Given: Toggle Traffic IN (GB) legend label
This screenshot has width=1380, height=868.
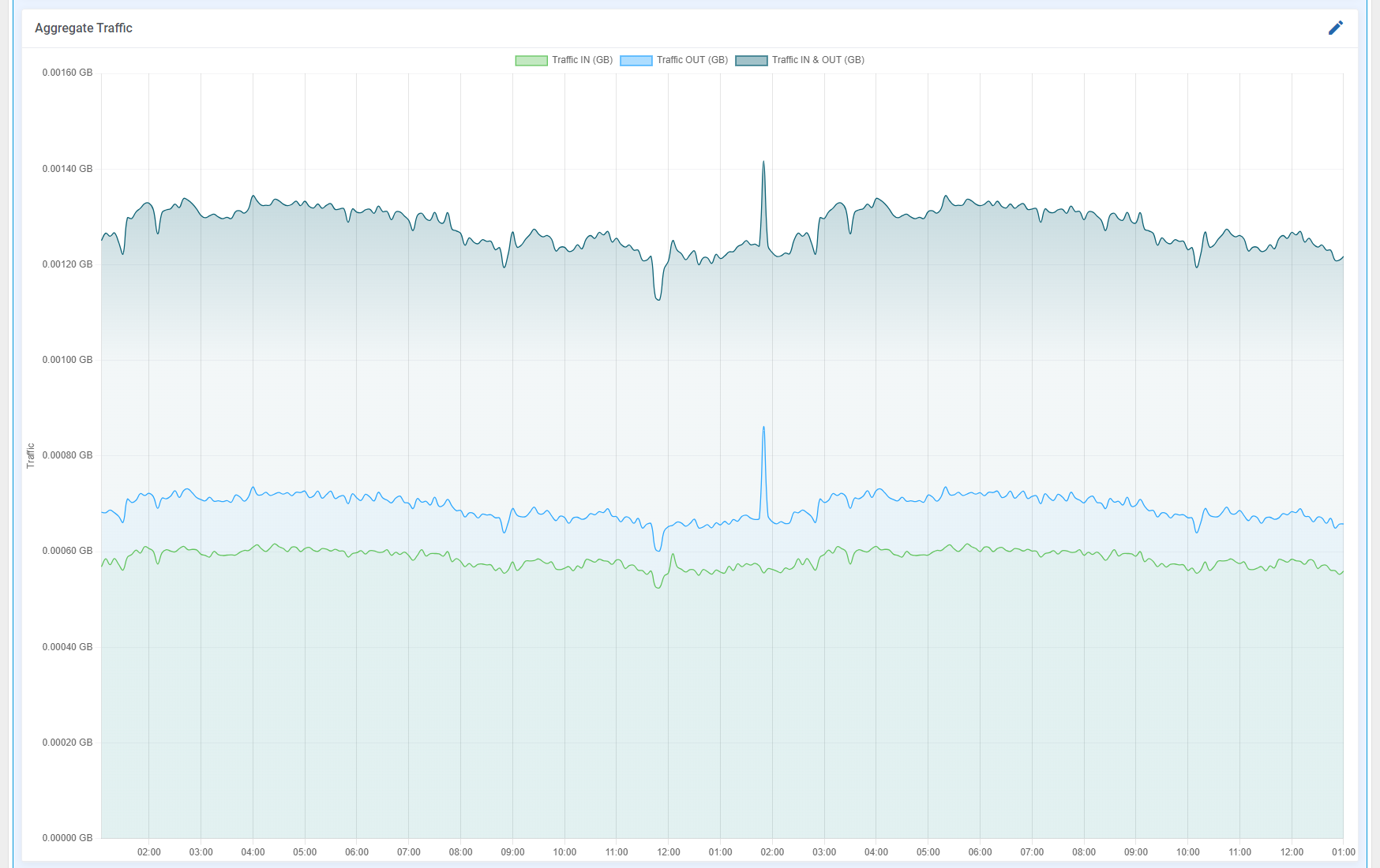Looking at the screenshot, I should (582, 60).
